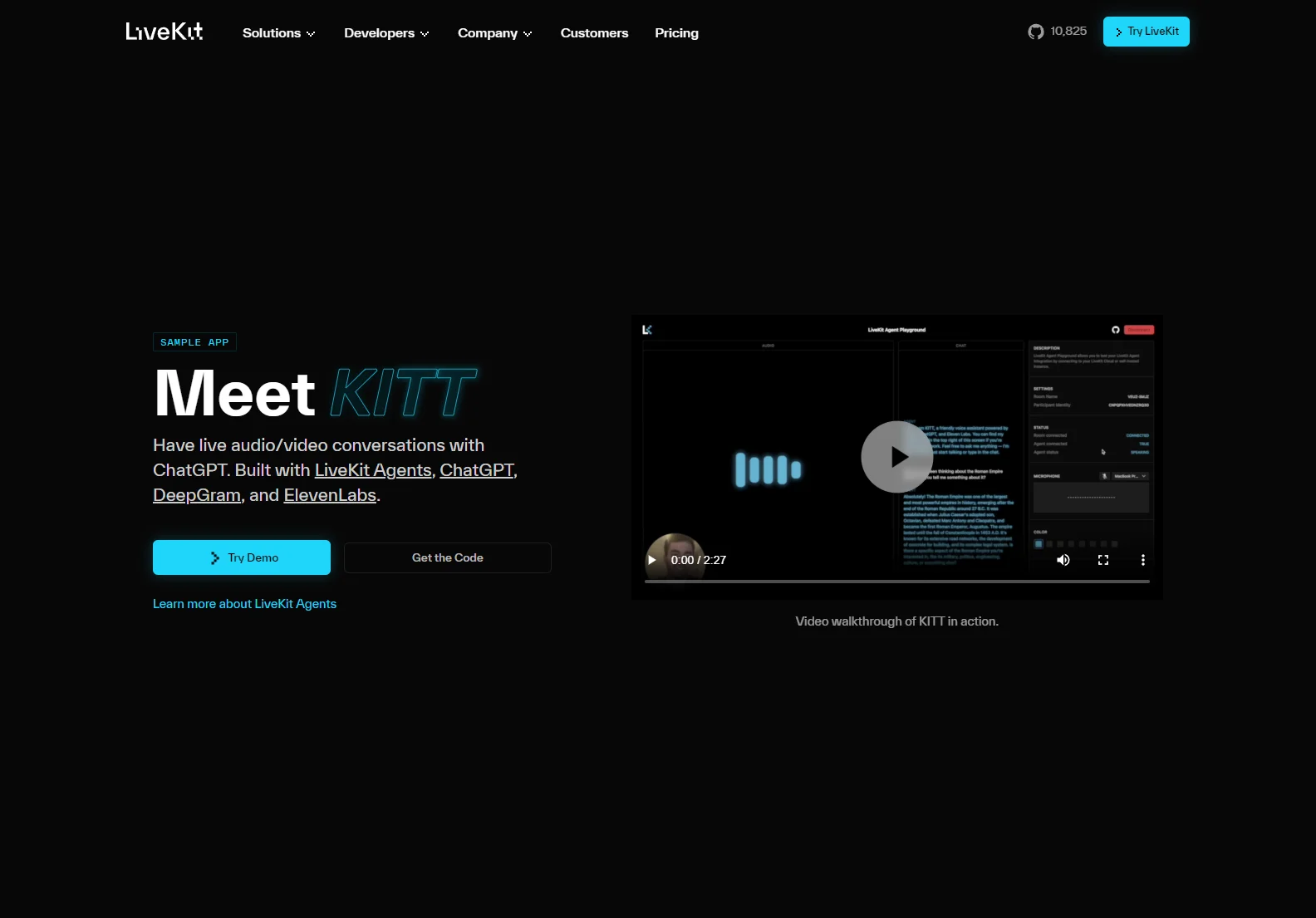Seek within the video progress bar
This screenshot has height=918, width=1316.
[897, 582]
